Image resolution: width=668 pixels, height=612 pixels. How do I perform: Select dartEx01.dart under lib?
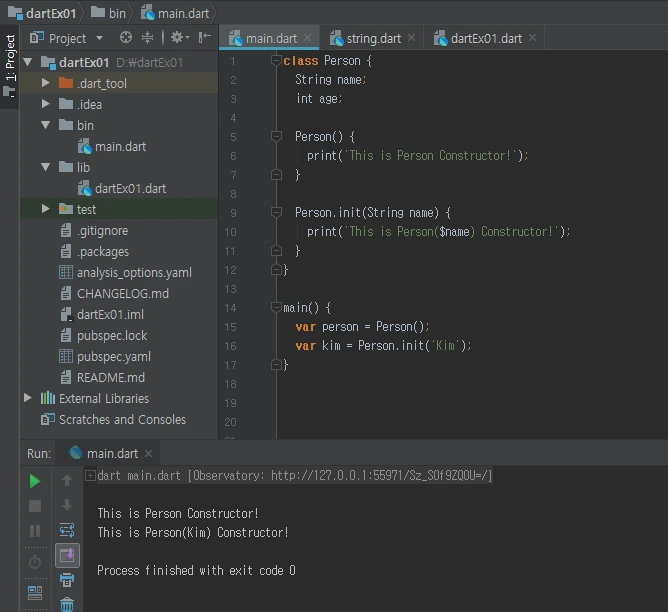[x=122, y=188]
